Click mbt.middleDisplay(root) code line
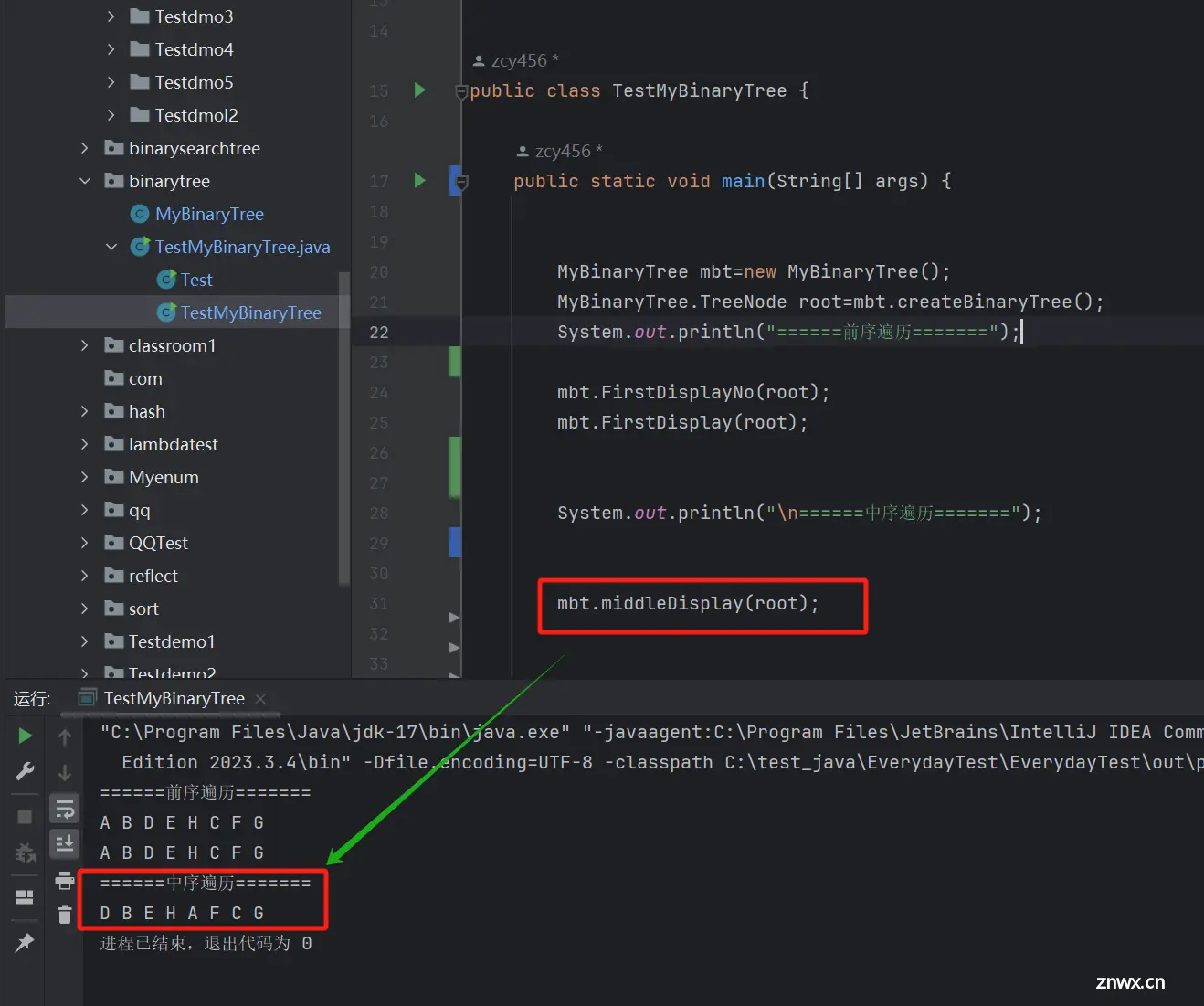The width and height of the screenshot is (1204, 1006). click(688, 603)
